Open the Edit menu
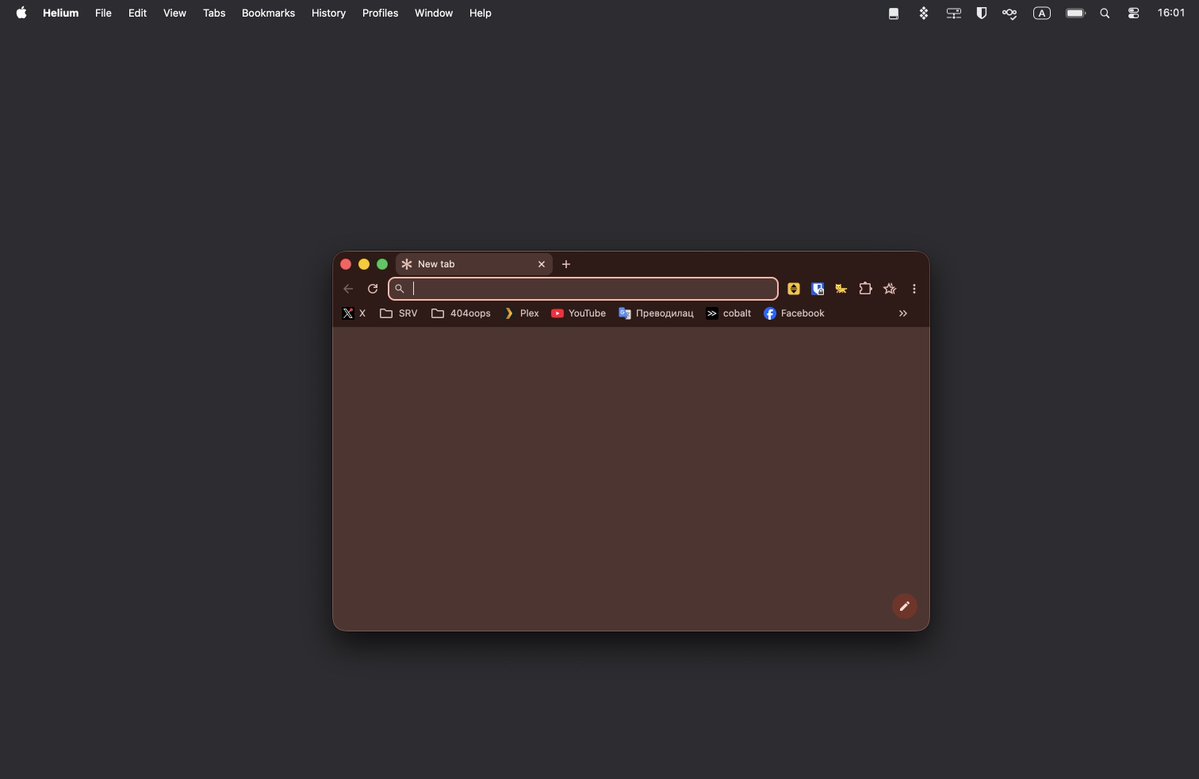Viewport: 1199px width, 779px height. point(138,13)
